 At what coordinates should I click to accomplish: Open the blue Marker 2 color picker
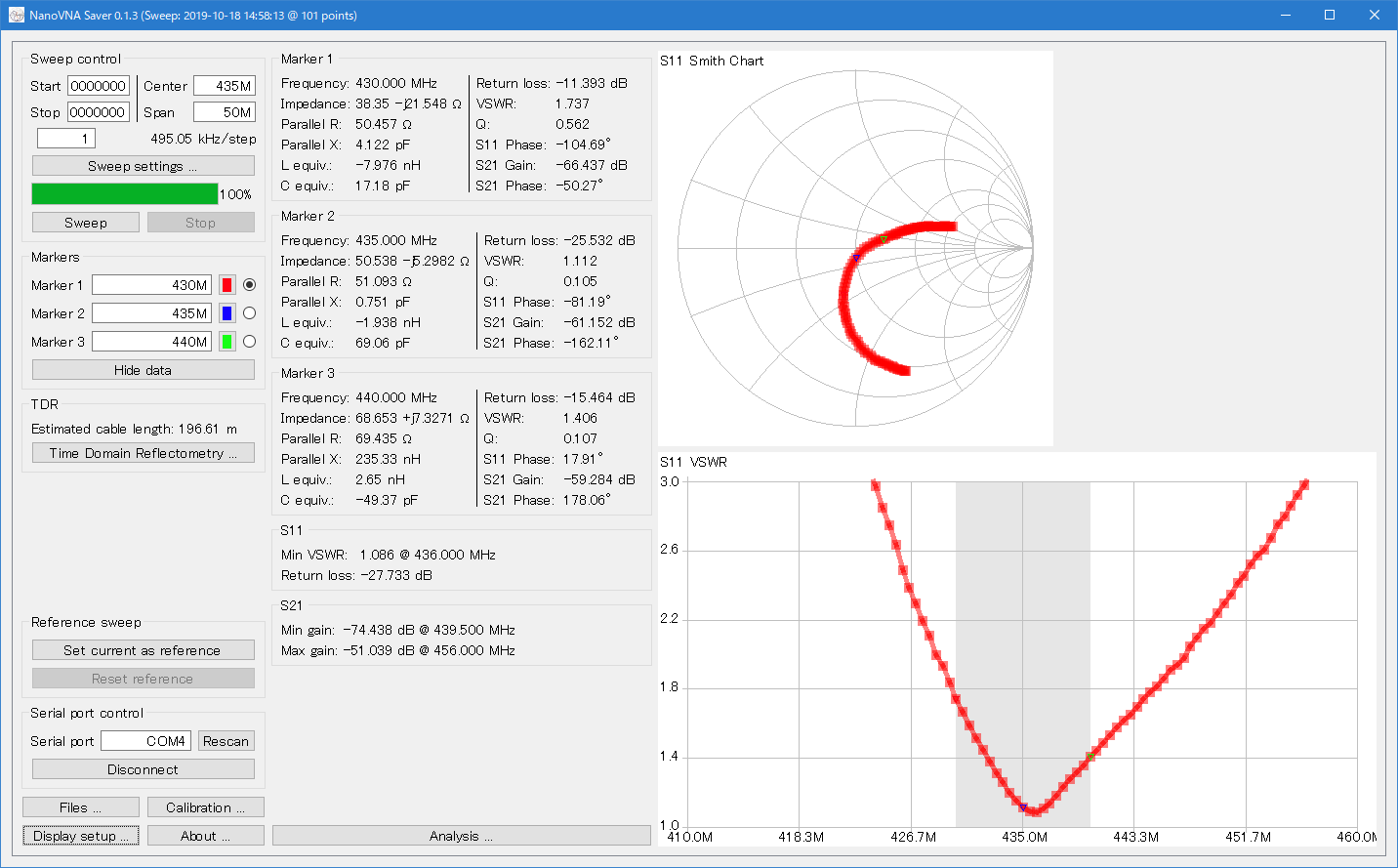point(226,313)
